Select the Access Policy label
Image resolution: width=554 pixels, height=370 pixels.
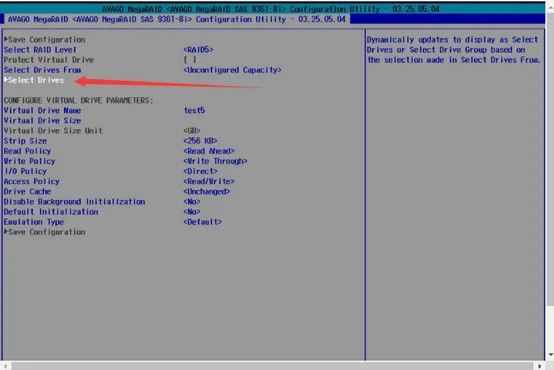pos(31,182)
